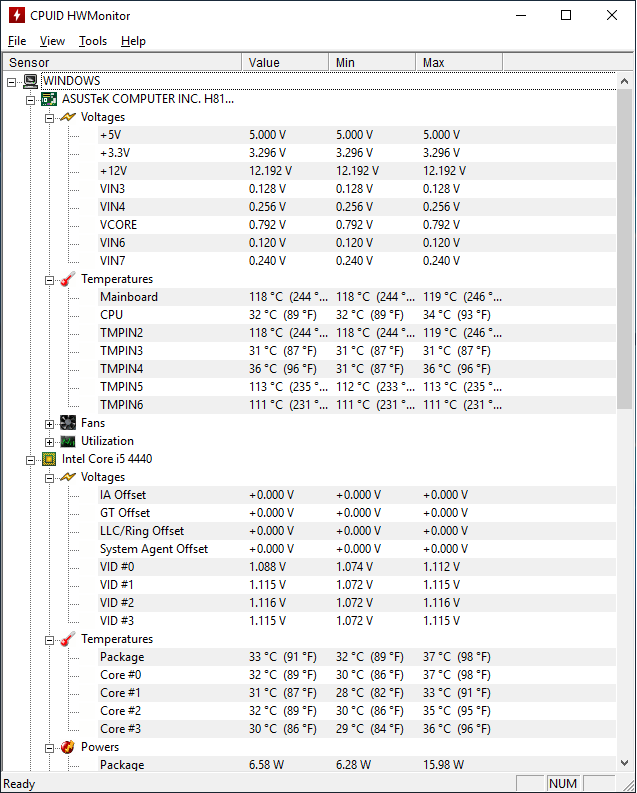The width and height of the screenshot is (637, 793).
Task: Select the VCORE row
Action: pyautogui.click(x=357, y=225)
